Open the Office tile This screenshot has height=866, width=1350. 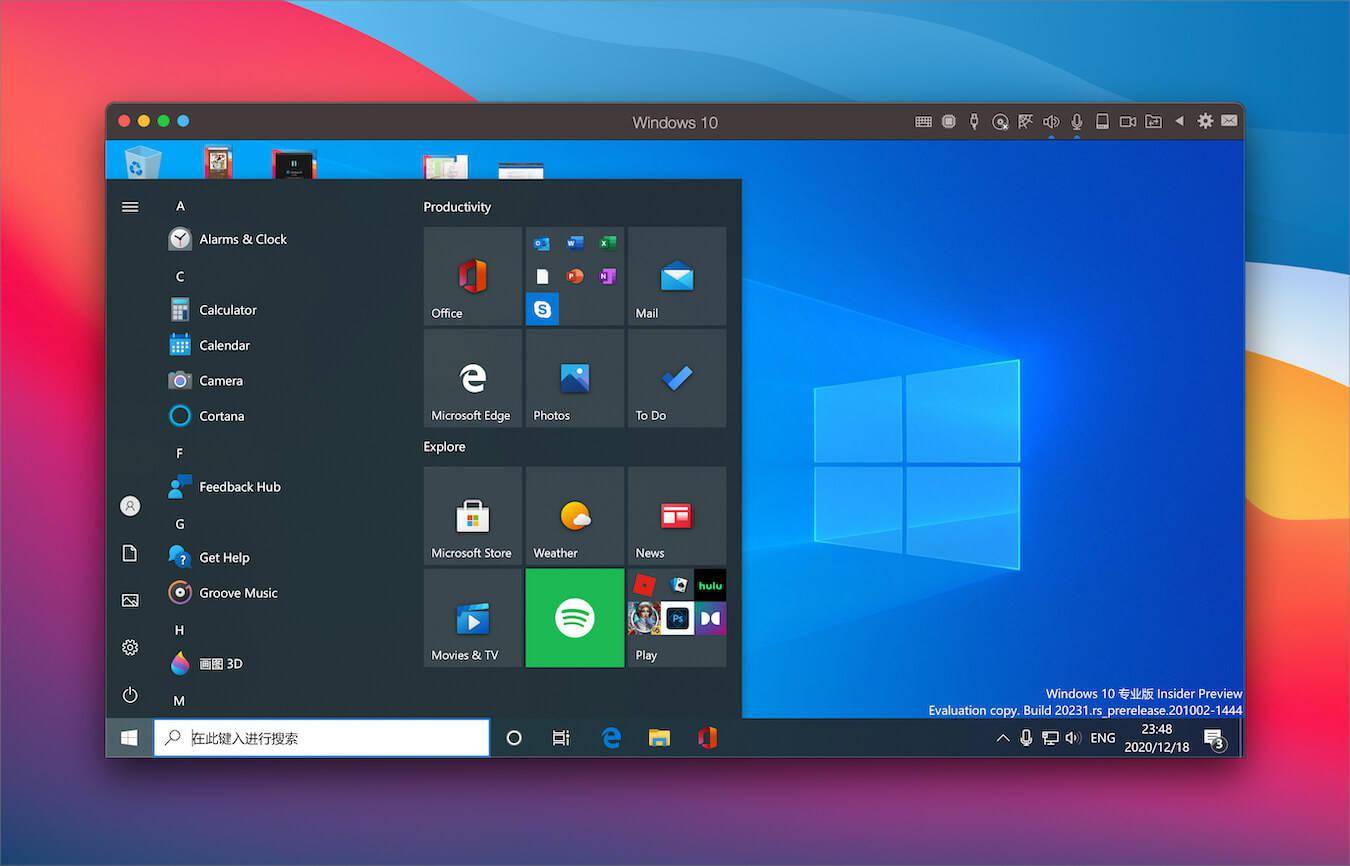click(x=473, y=276)
